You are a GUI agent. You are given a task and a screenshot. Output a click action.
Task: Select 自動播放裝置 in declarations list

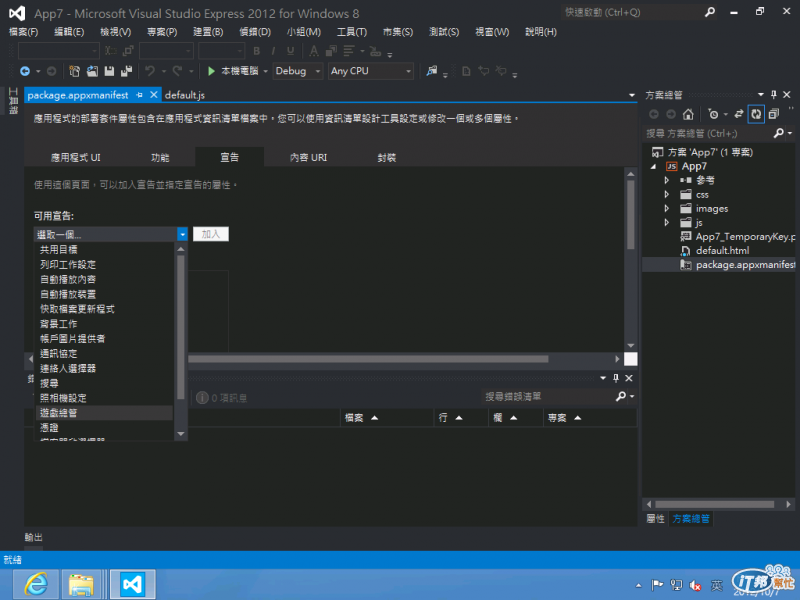(105, 294)
